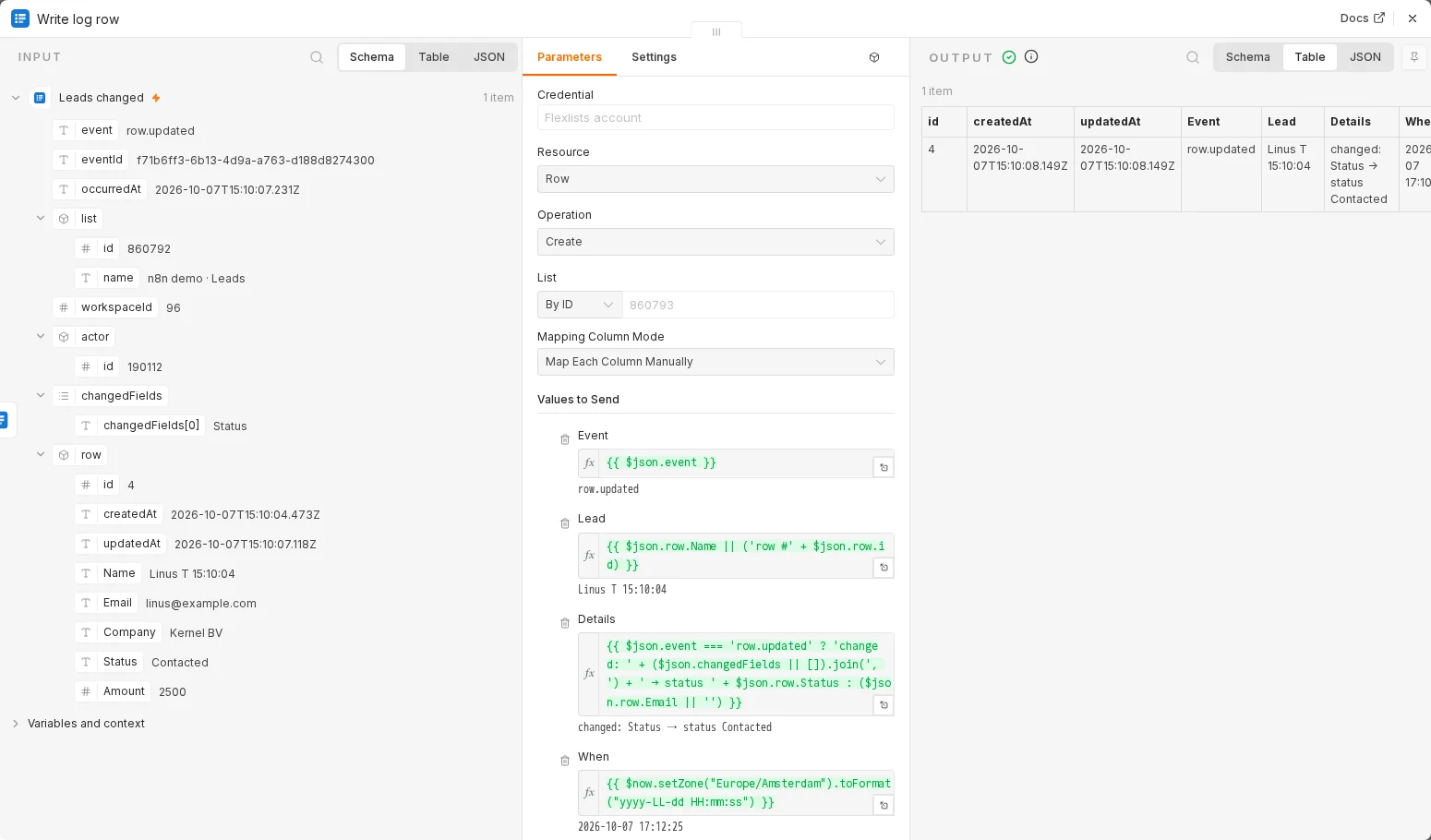This screenshot has height=840, width=1431.
Task: Click the output success check icon
Action: [1009, 57]
